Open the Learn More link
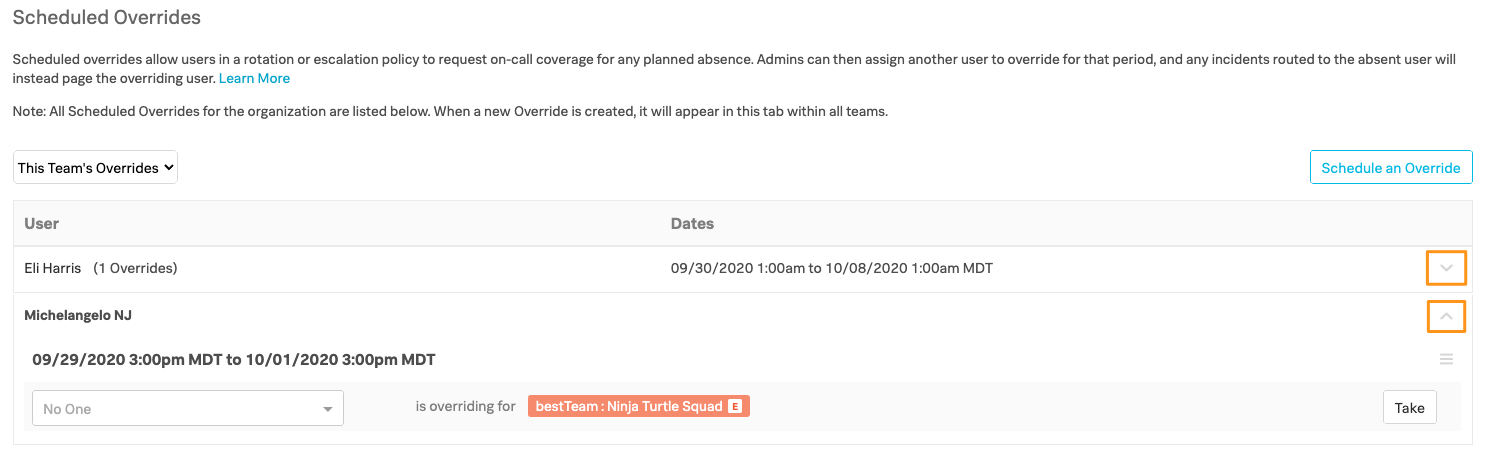Screen dimensions: 1487x467 pos(254,78)
